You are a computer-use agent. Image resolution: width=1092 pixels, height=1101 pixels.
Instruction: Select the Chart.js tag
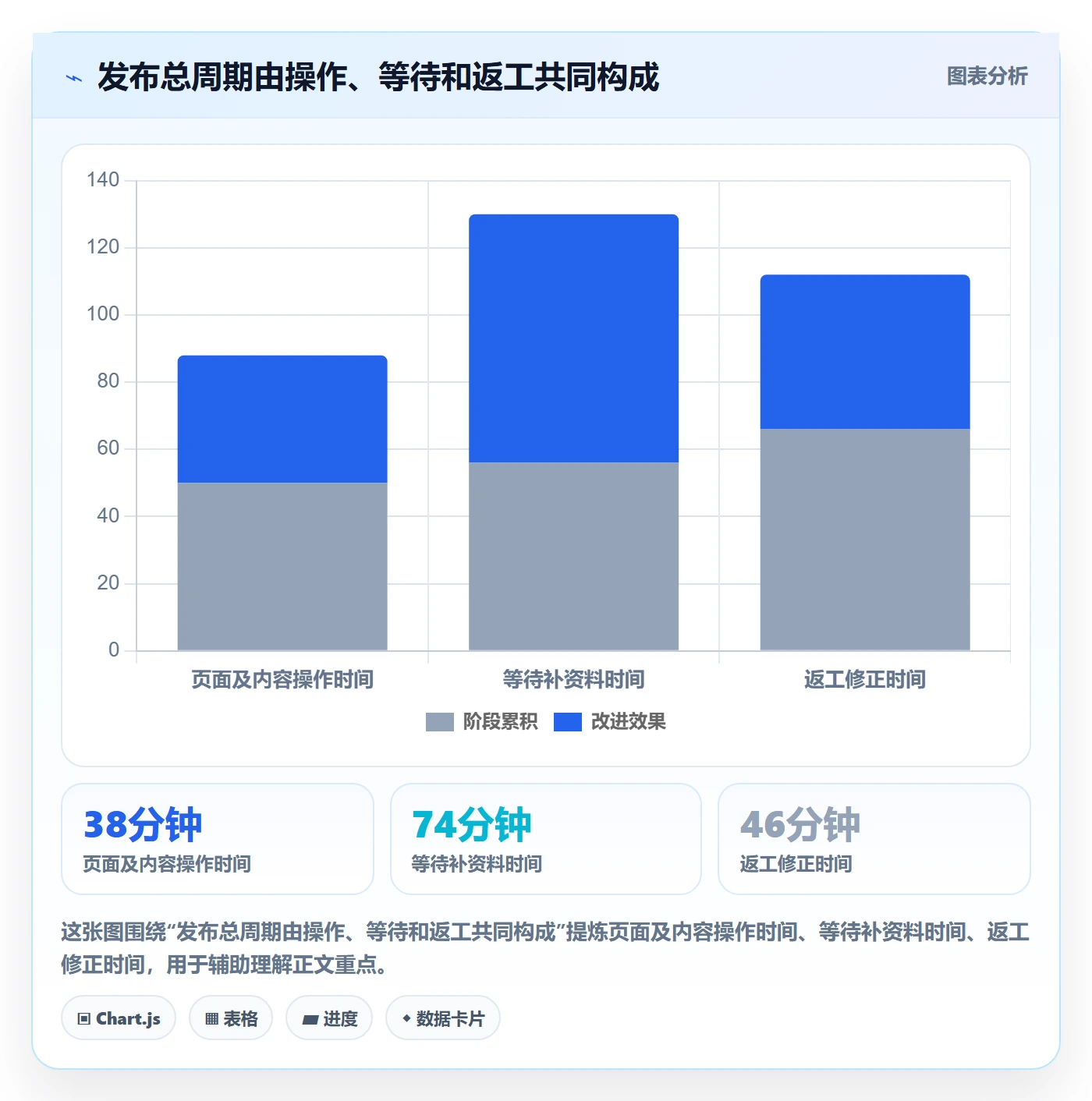[x=119, y=1018]
